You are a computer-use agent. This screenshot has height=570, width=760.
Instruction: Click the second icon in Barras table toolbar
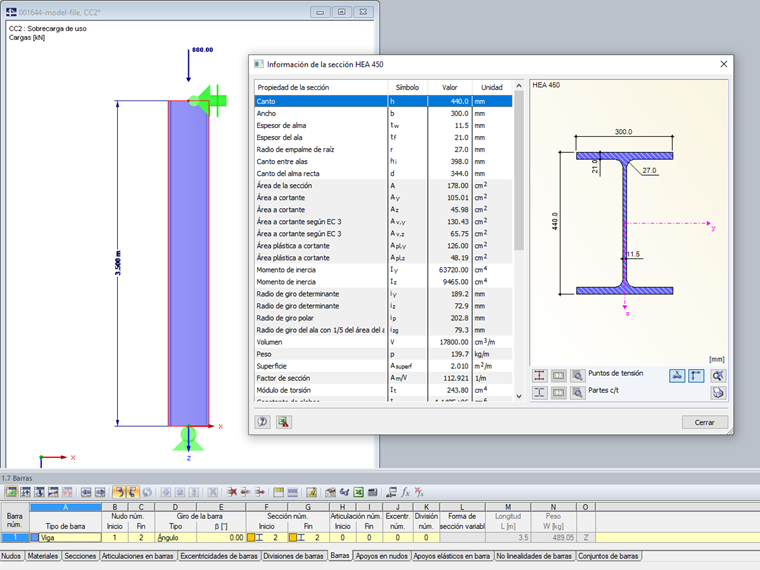tap(25, 492)
